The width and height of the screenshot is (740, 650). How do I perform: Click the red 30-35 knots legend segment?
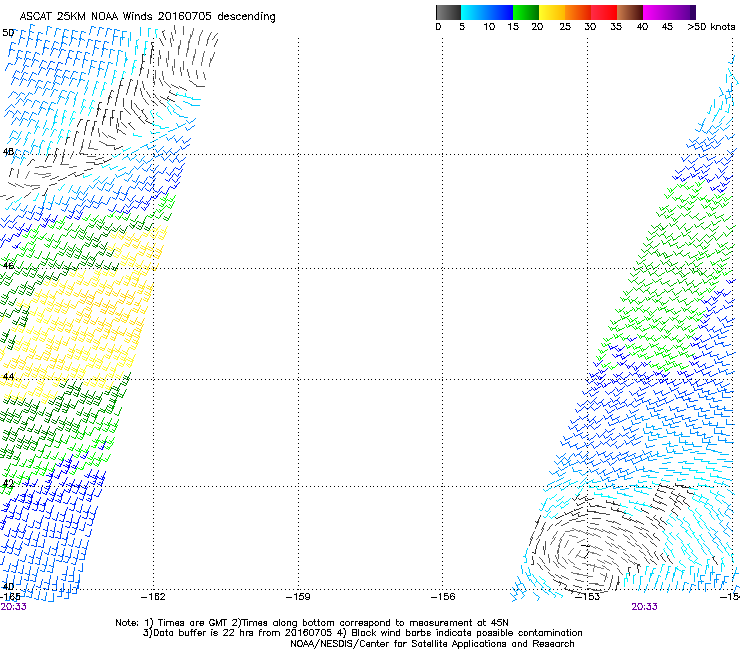[x=604, y=12]
